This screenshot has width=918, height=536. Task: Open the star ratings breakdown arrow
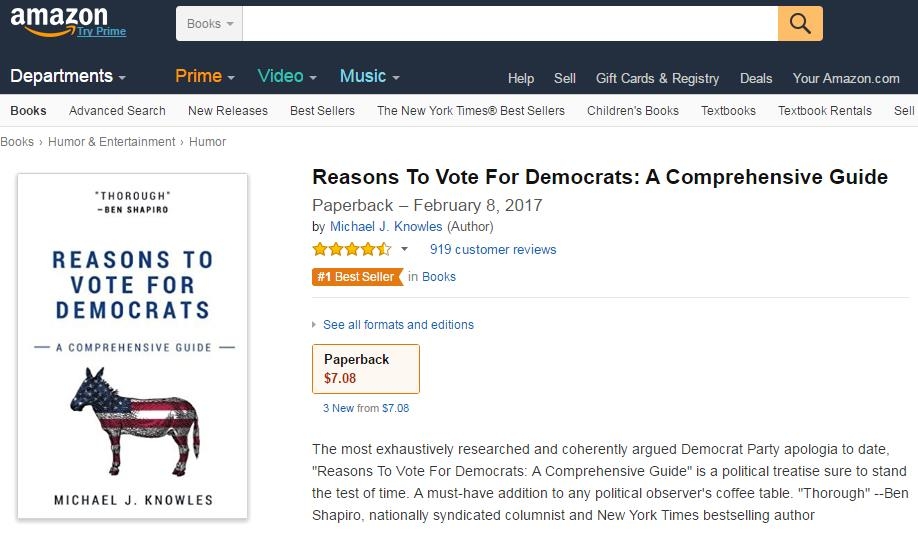(x=405, y=250)
